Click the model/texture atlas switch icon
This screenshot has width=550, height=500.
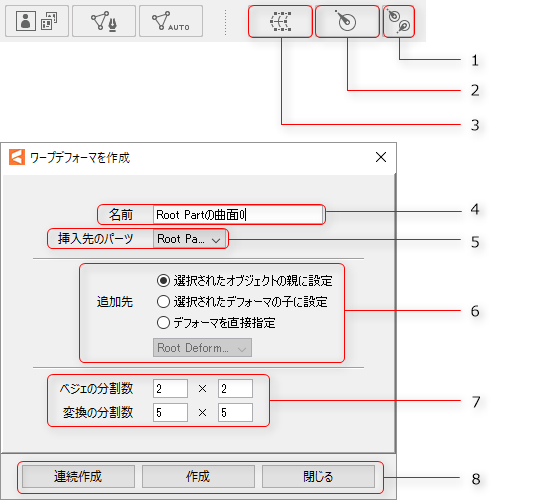37,21
